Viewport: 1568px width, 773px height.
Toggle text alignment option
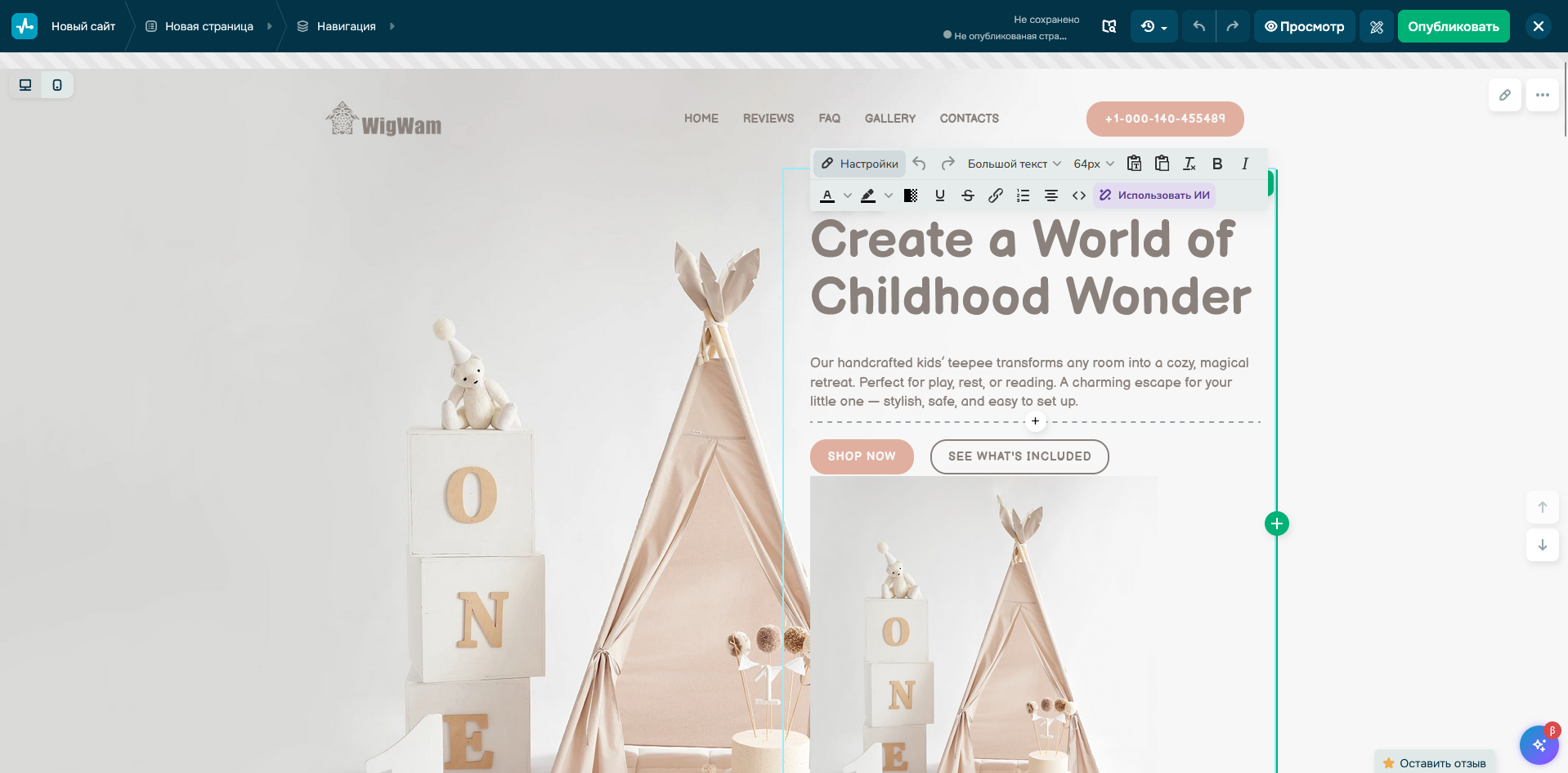pyautogui.click(x=1051, y=195)
